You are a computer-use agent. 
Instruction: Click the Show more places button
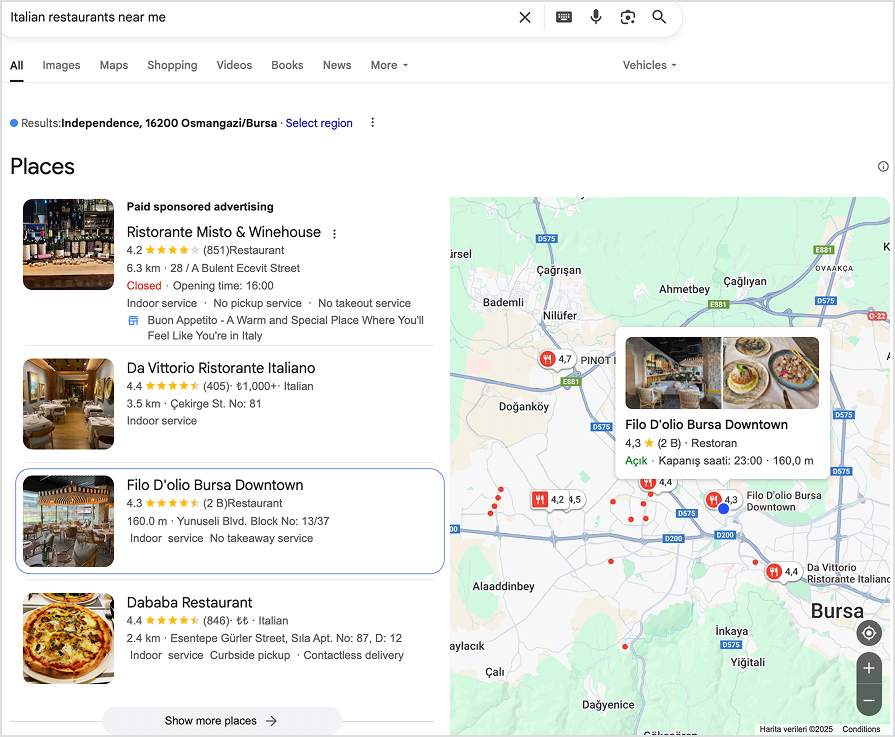[x=221, y=720]
